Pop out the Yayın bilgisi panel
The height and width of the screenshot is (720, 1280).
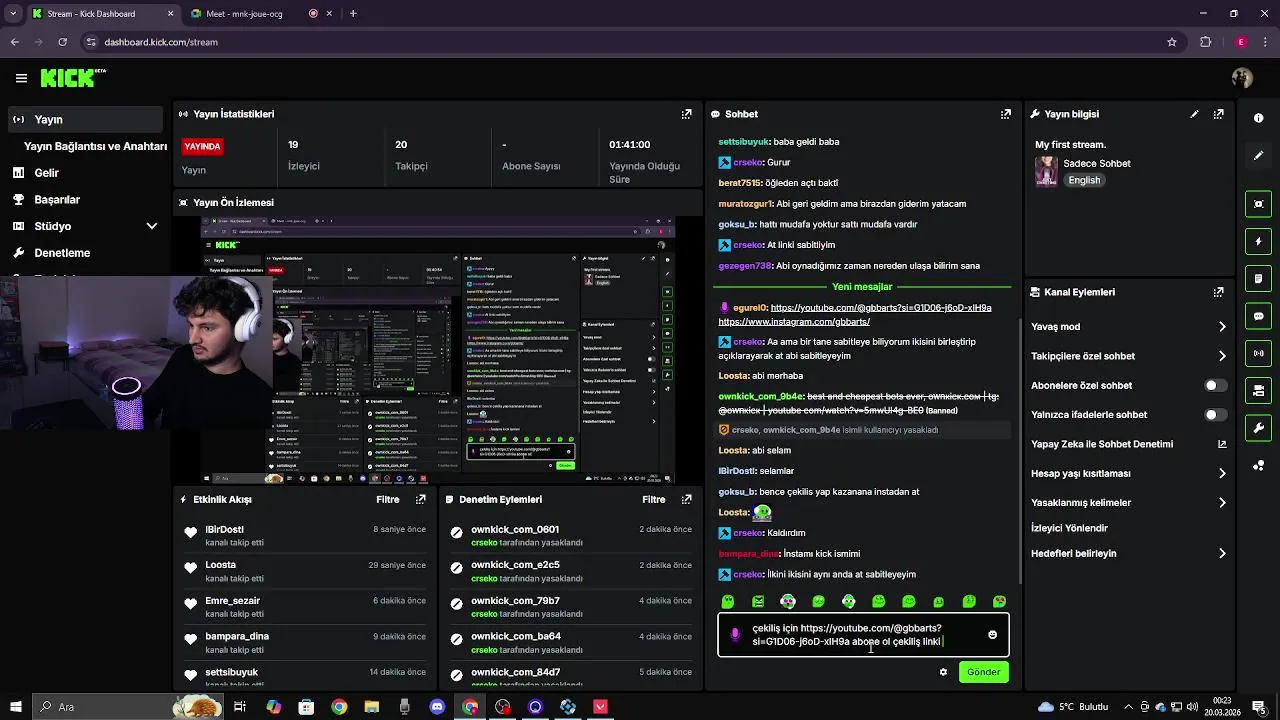tap(1218, 114)
